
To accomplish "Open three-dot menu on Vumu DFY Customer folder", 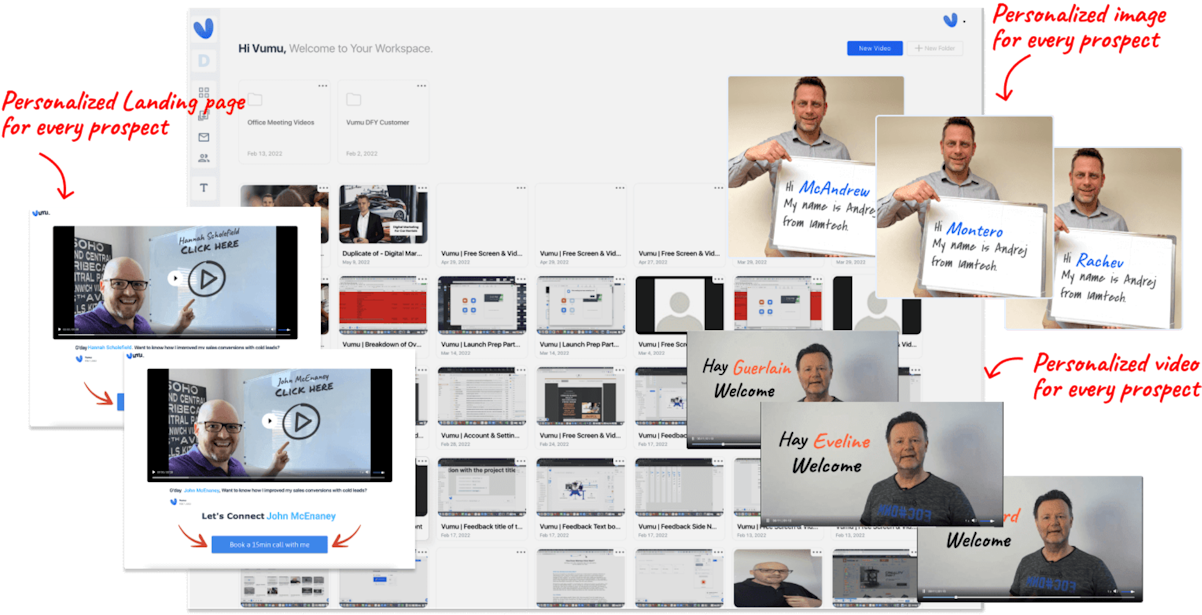I will (421, 86).
